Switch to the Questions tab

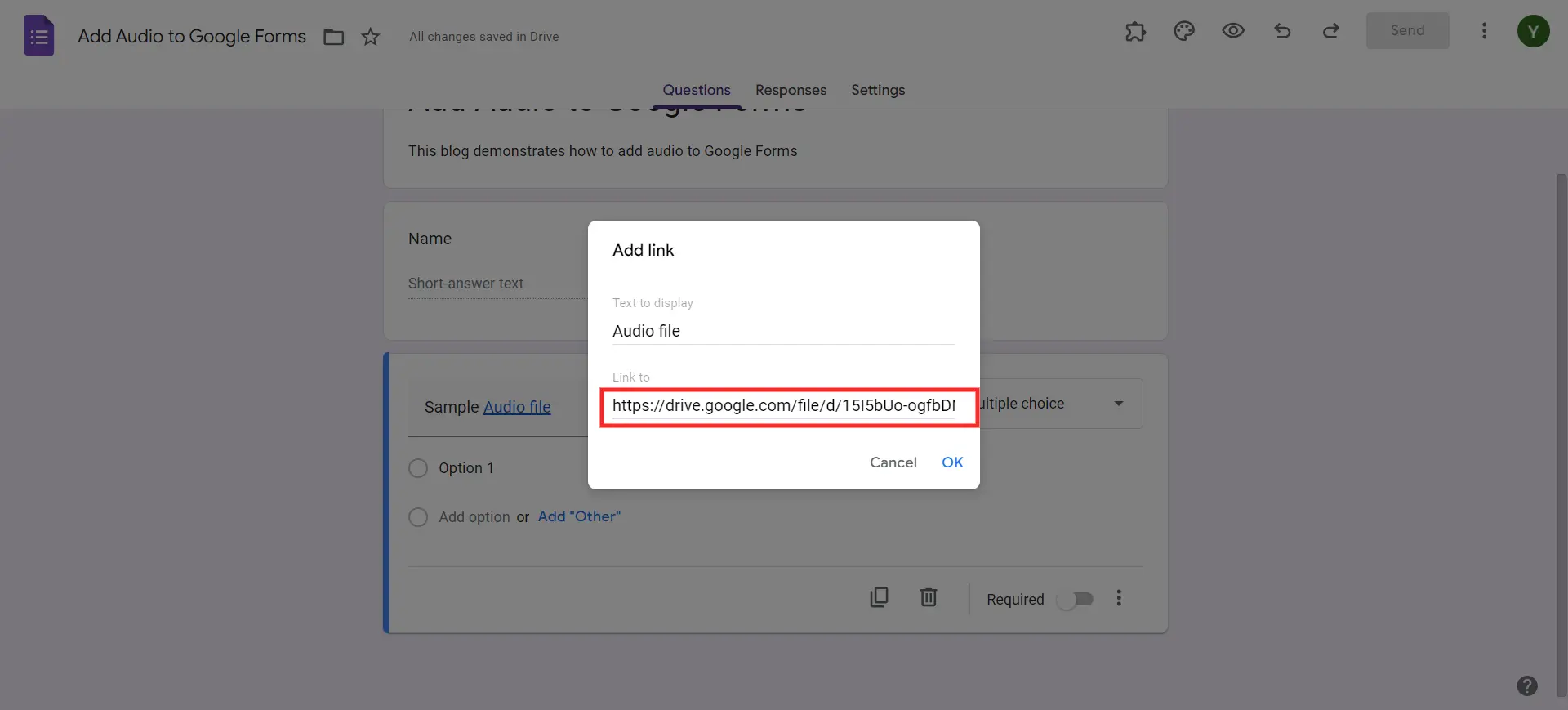(x=697, y=90)
